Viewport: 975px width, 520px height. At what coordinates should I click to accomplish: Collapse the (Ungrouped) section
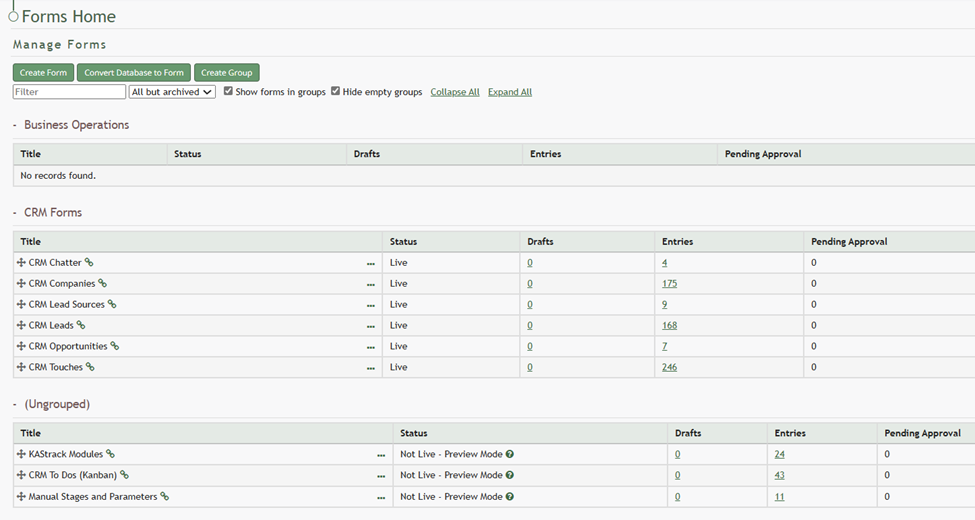click(x=15, y=405)
